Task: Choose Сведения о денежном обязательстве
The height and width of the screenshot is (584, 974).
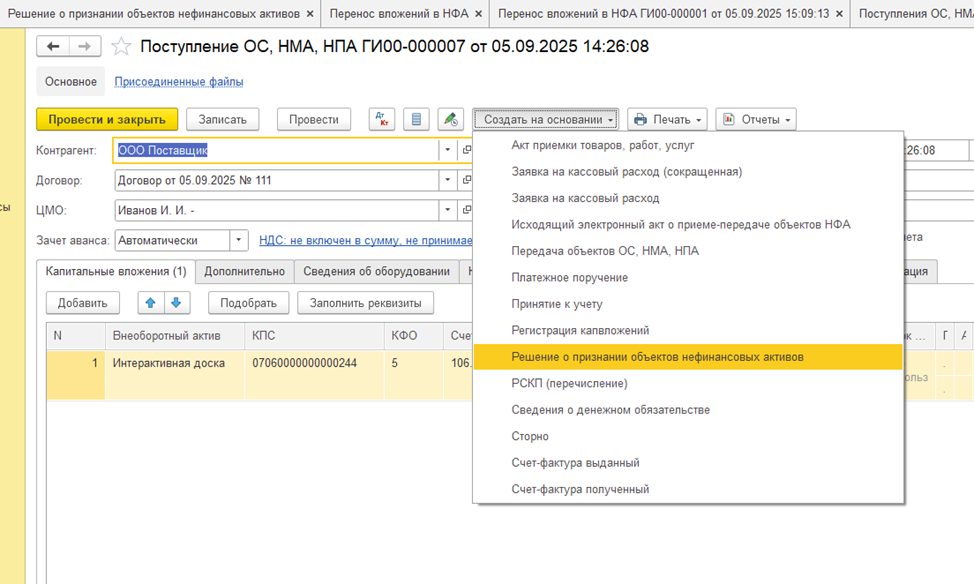Action: (688, 410)
